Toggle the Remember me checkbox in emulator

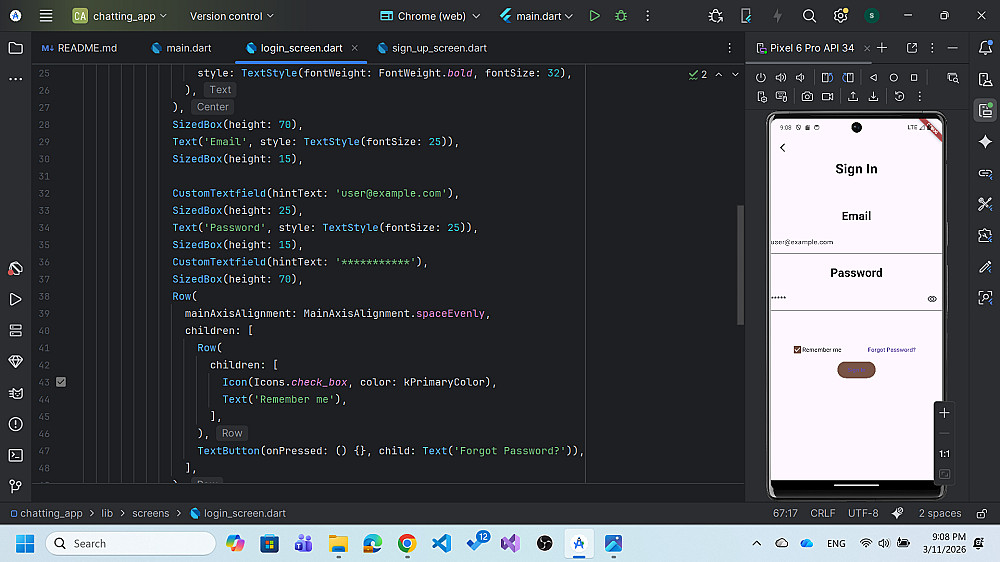tap(797, 350)
